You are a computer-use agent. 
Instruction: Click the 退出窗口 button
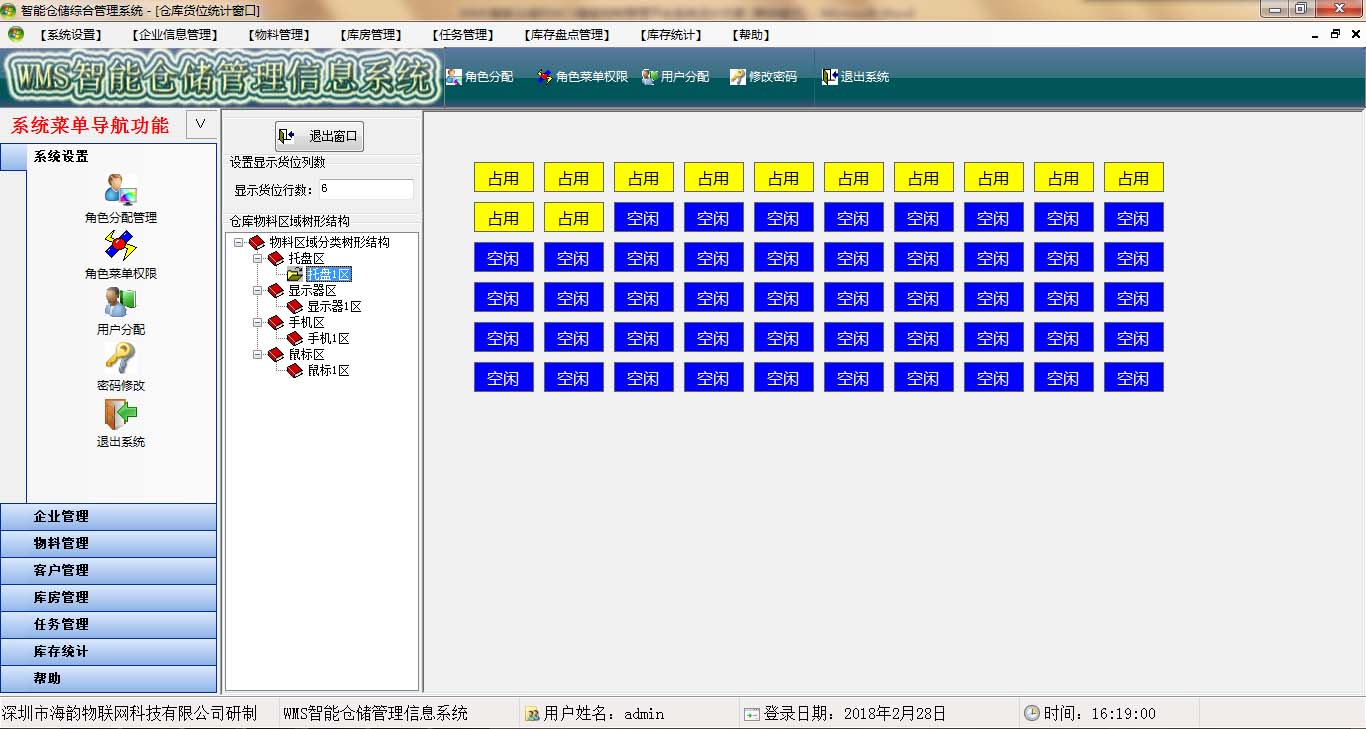pos(319,136)
